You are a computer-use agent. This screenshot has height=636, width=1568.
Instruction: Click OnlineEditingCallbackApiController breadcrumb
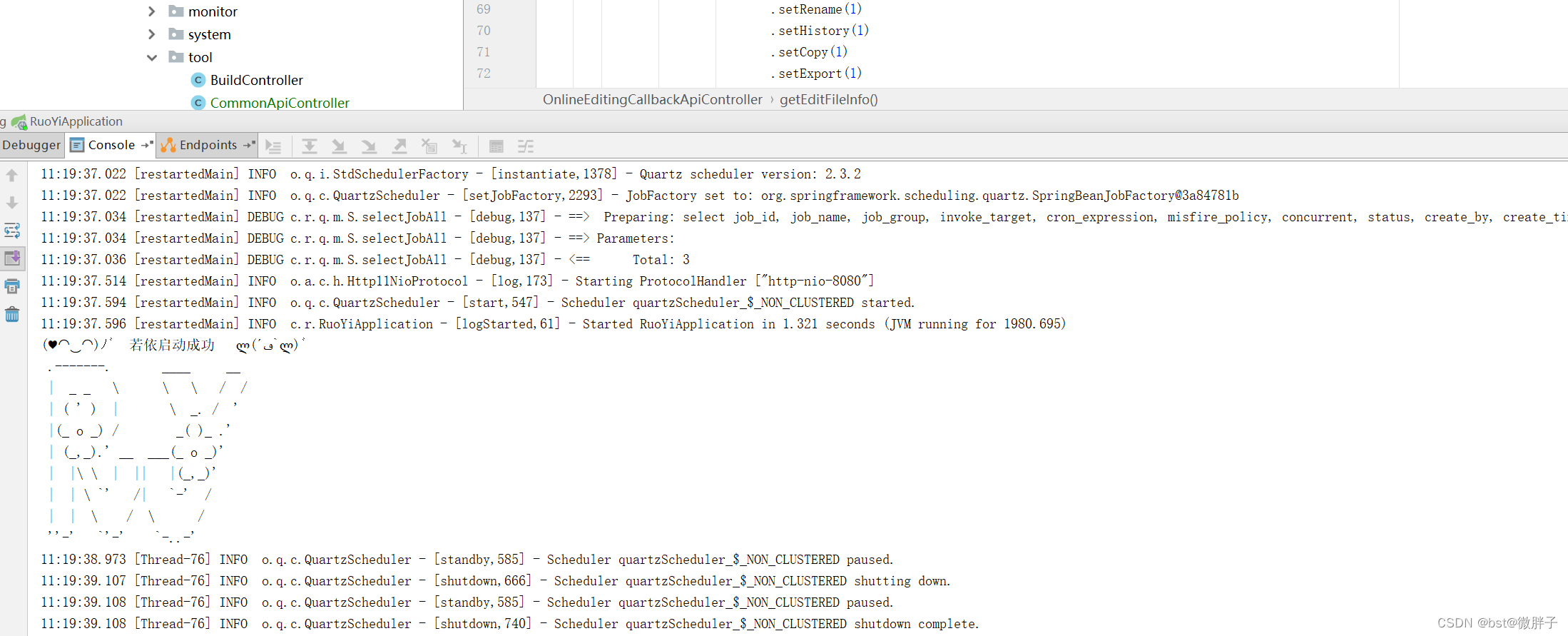652,99
